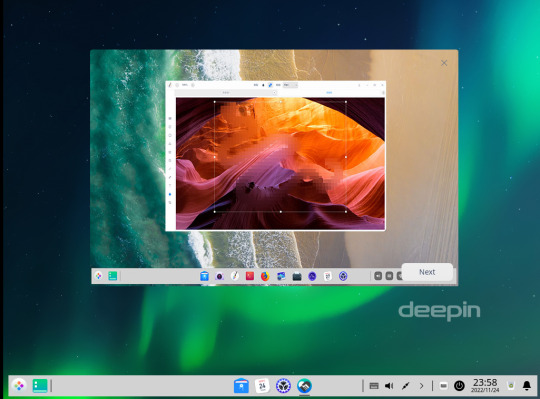Screen dimensions: 540x399
Task: Select the launcher icon in the preview dock
Action: click(x=99, y=276)
